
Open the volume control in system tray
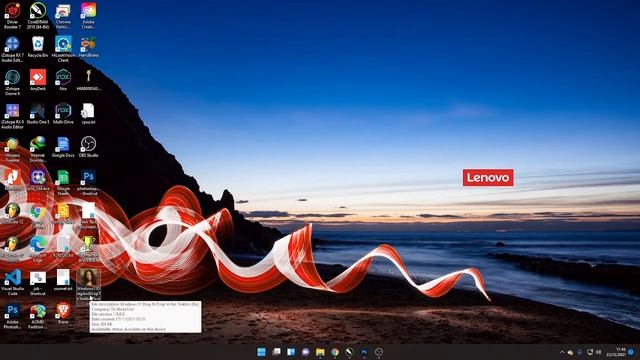[598, 352]
